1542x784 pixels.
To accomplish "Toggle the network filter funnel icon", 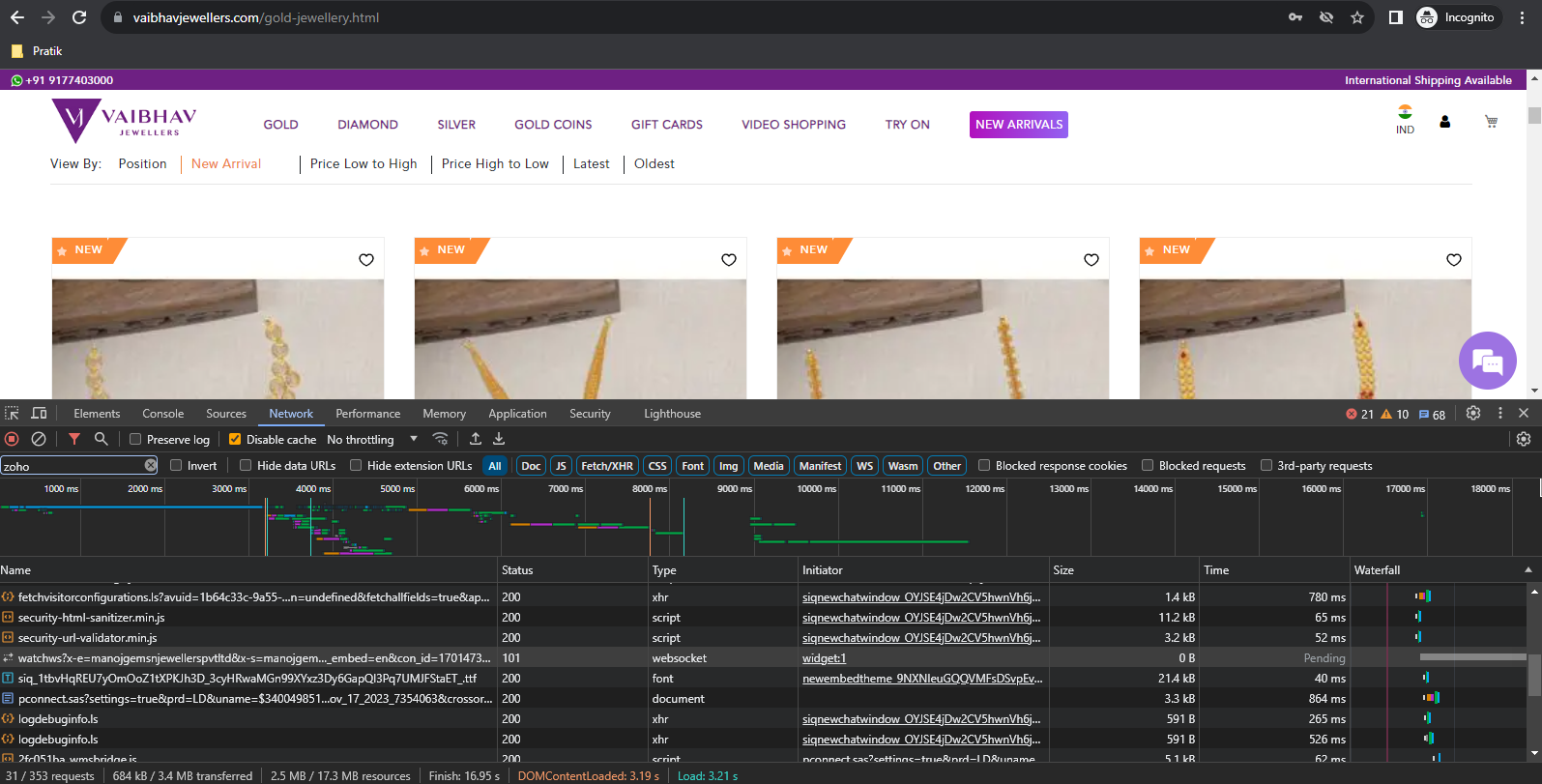I will [74, 439].
